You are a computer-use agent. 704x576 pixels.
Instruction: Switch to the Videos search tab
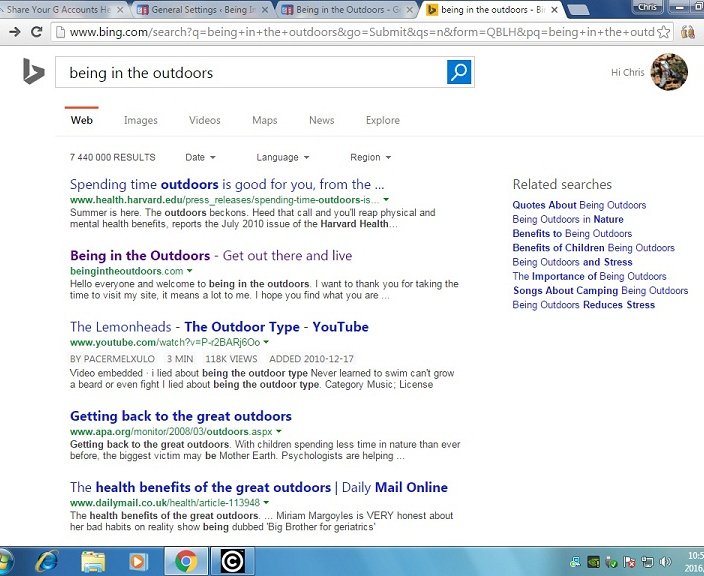(205, 120)
